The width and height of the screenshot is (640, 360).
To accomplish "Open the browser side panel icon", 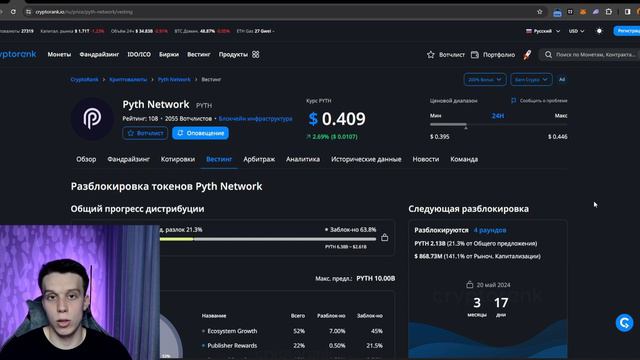I will coord(627,12).
